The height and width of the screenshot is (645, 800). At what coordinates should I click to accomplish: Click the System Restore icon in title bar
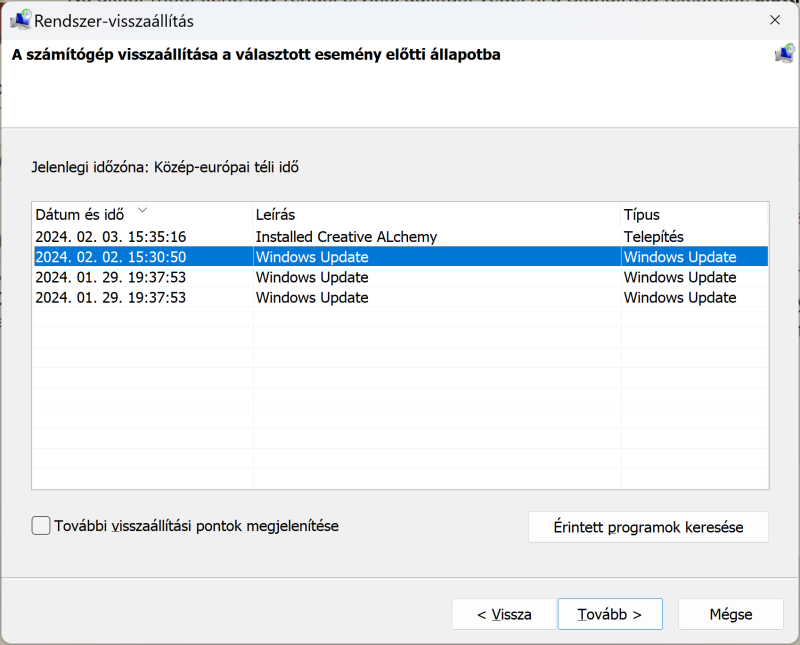click(19, 19)
